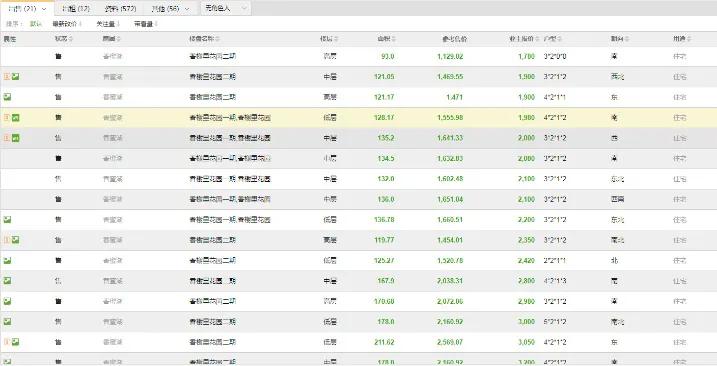This screenshot has width=717, height=366.
Task: Click the 1,555.98 cell in the highlighted row
Action: coord(449,118)
